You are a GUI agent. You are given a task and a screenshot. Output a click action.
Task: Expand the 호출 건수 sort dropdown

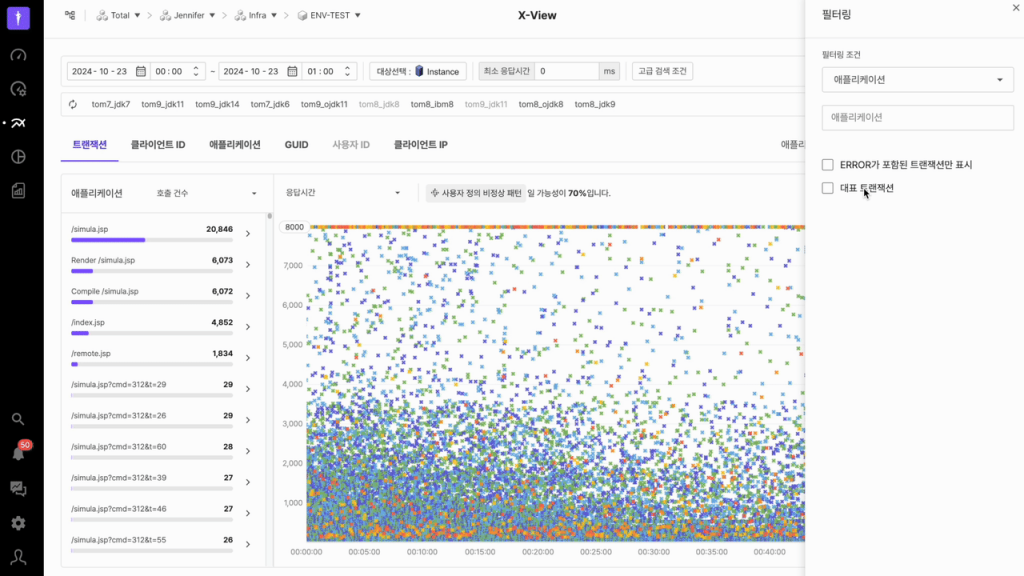[206, 193]
